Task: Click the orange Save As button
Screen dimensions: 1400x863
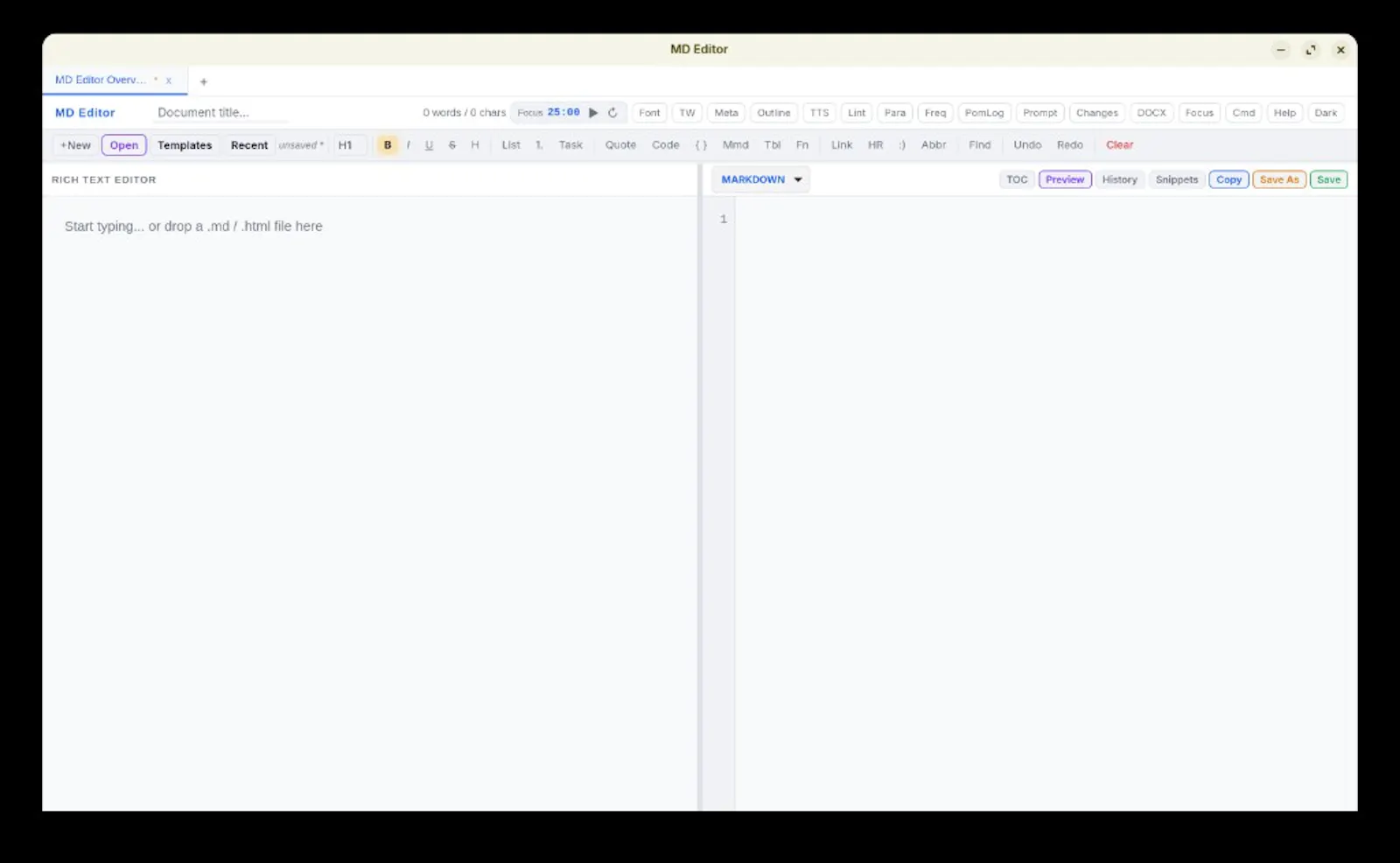Action: 1279,179
